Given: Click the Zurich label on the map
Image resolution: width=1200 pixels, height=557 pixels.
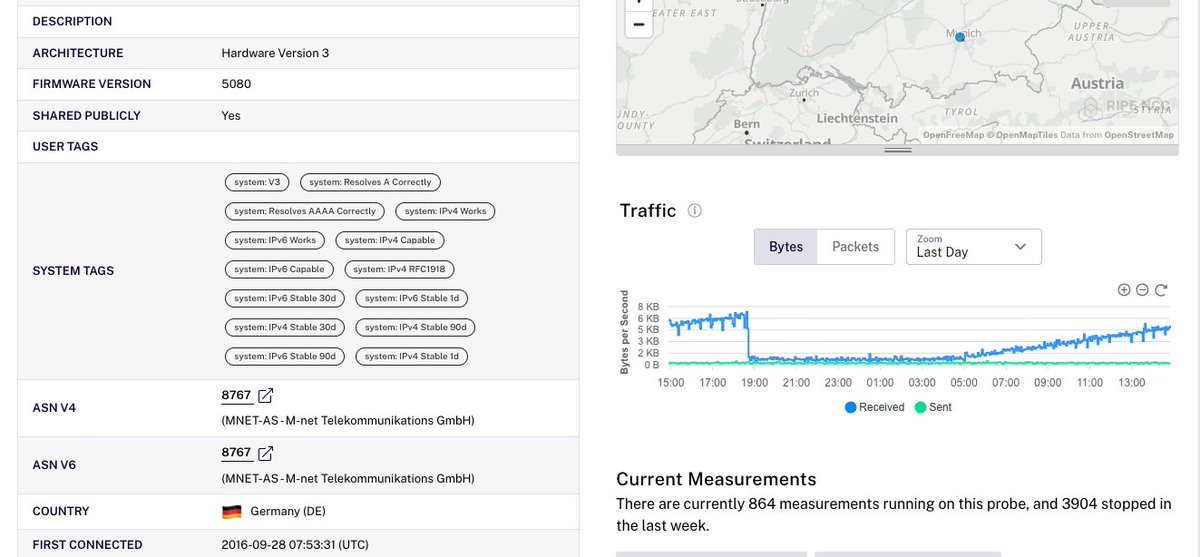Looking at the screenshot, I should pos(804,93).
